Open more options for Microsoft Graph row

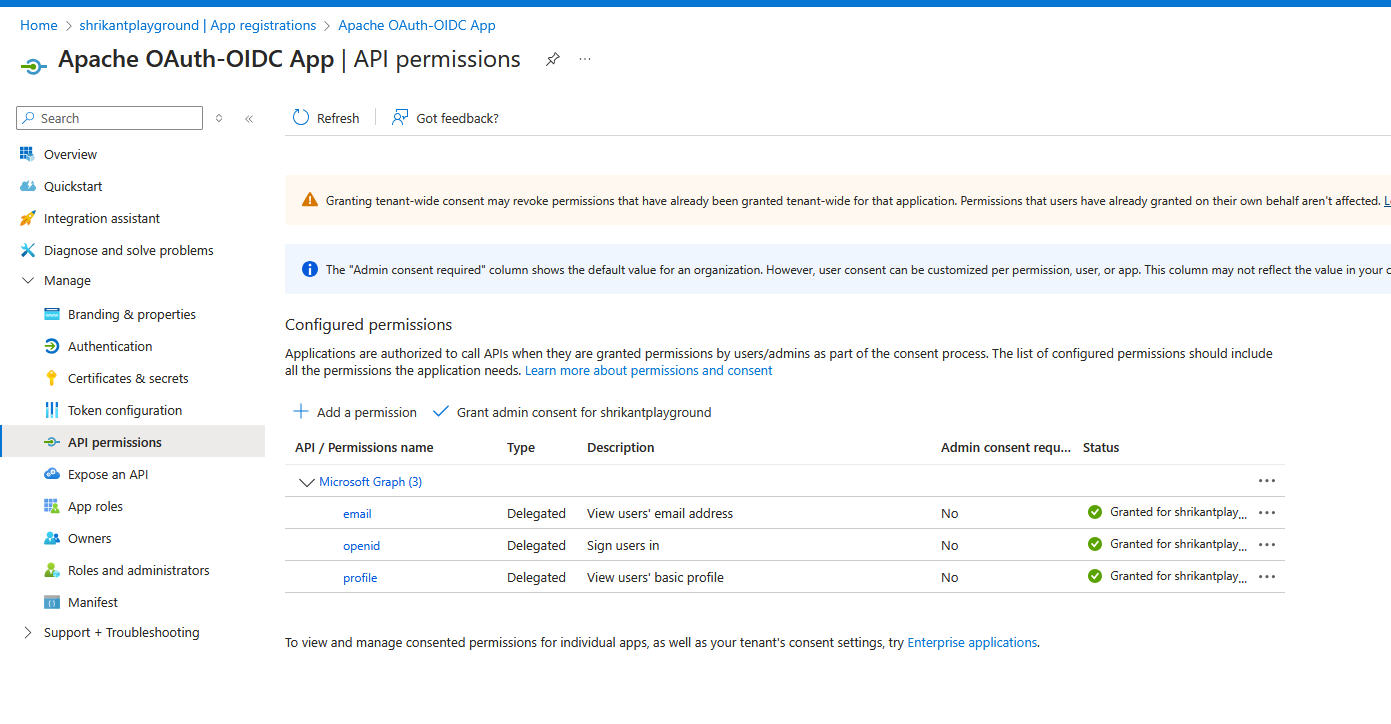point(1267,481)
